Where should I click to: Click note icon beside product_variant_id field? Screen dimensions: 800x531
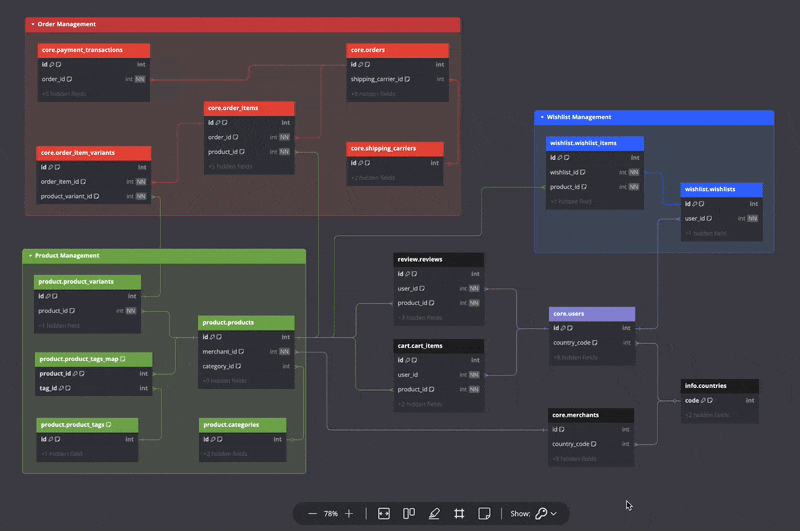96,196
